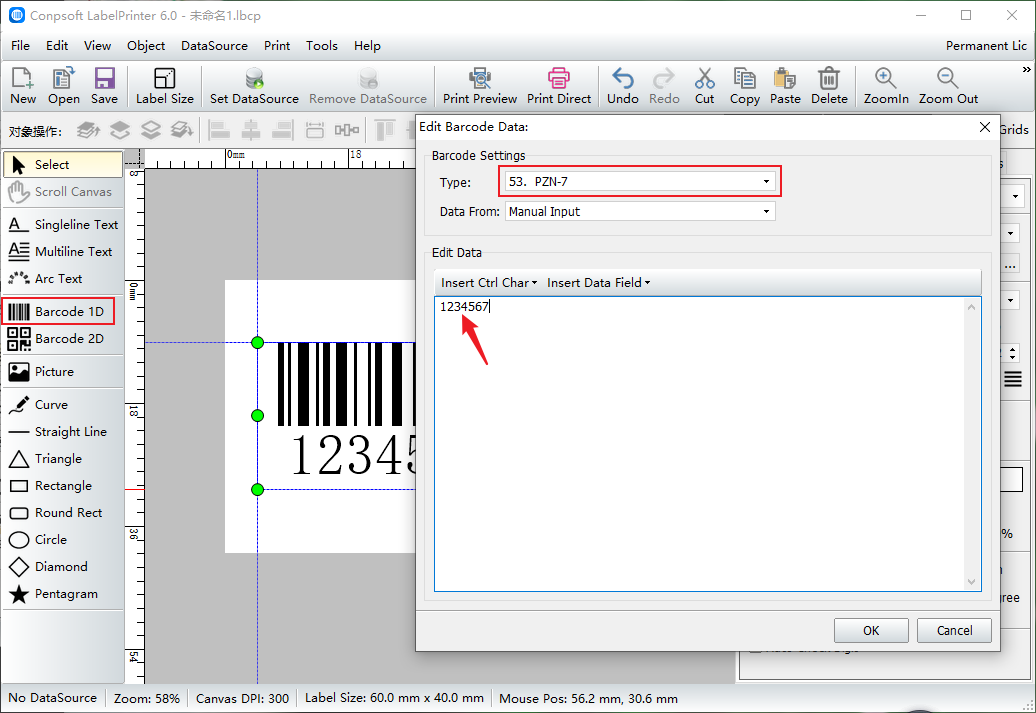Screen dimensions: 1036x713
Task: Click bring-to-front layer icon
Action: click(x=89, y=130)
